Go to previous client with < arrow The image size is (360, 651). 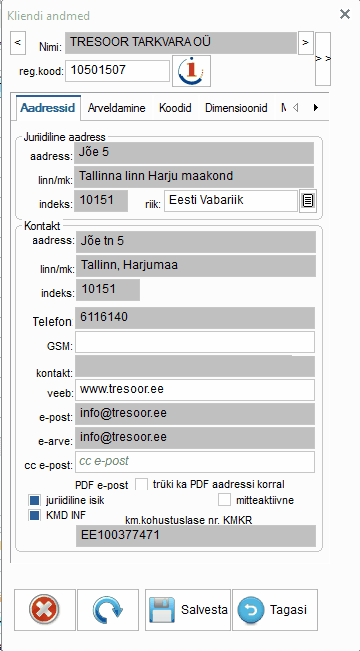(18, 43)
